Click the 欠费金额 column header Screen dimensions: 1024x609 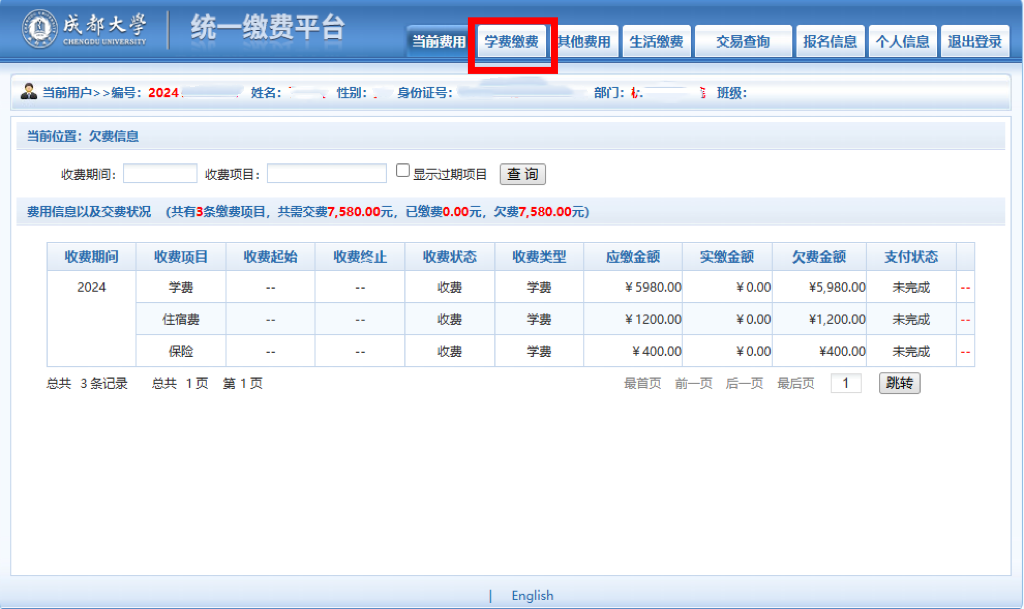(819, 257)
